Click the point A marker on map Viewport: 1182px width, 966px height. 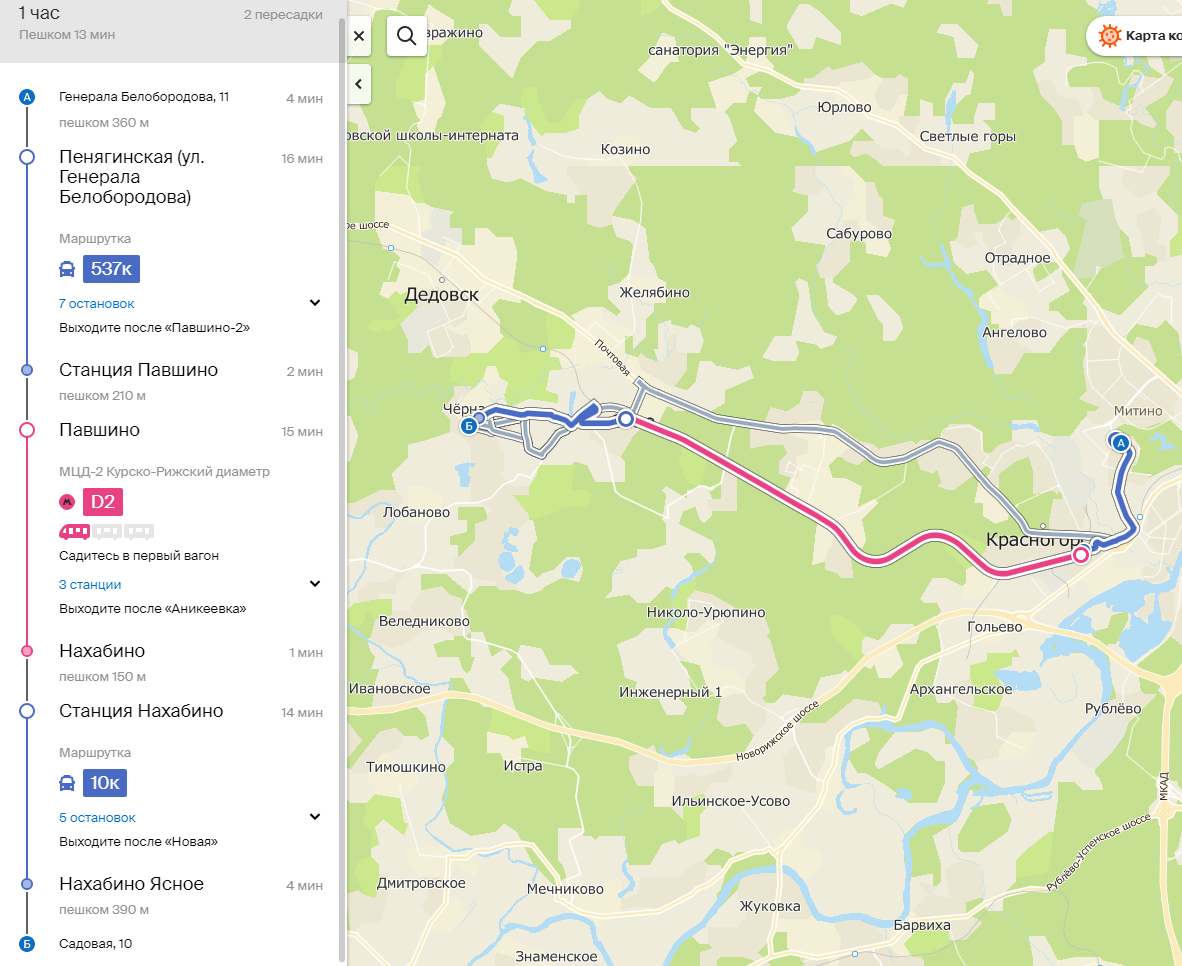pos(1121,443)
